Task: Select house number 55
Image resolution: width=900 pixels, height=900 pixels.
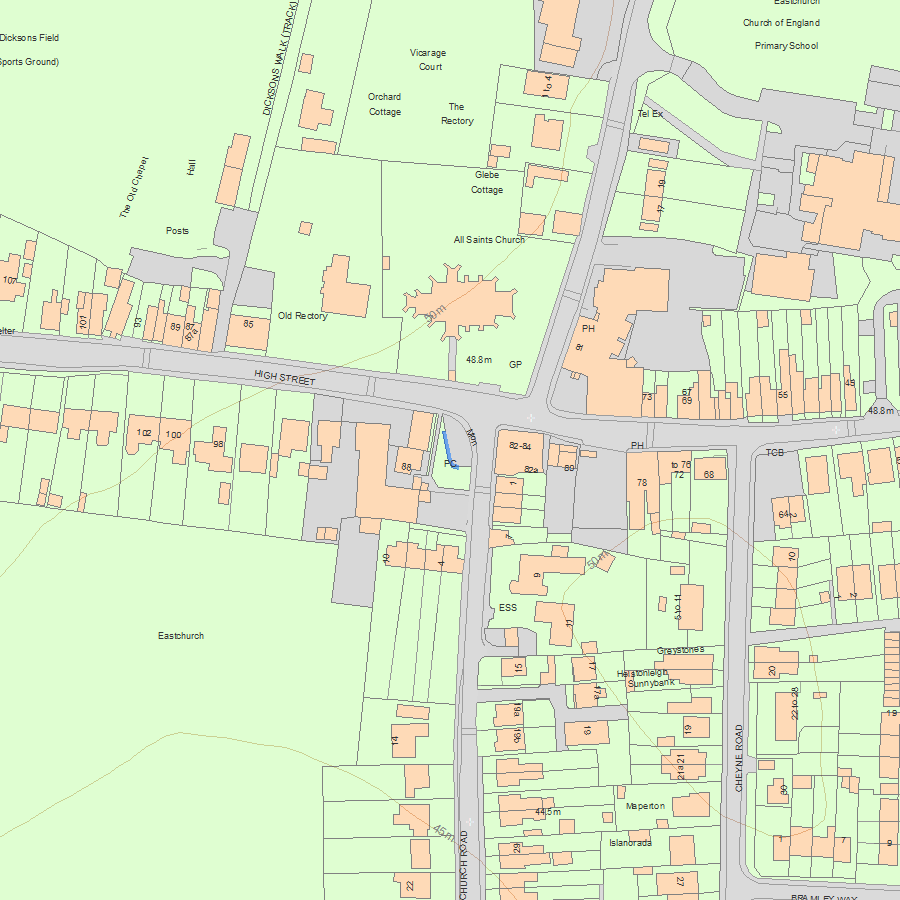Action: coord(783,395)
